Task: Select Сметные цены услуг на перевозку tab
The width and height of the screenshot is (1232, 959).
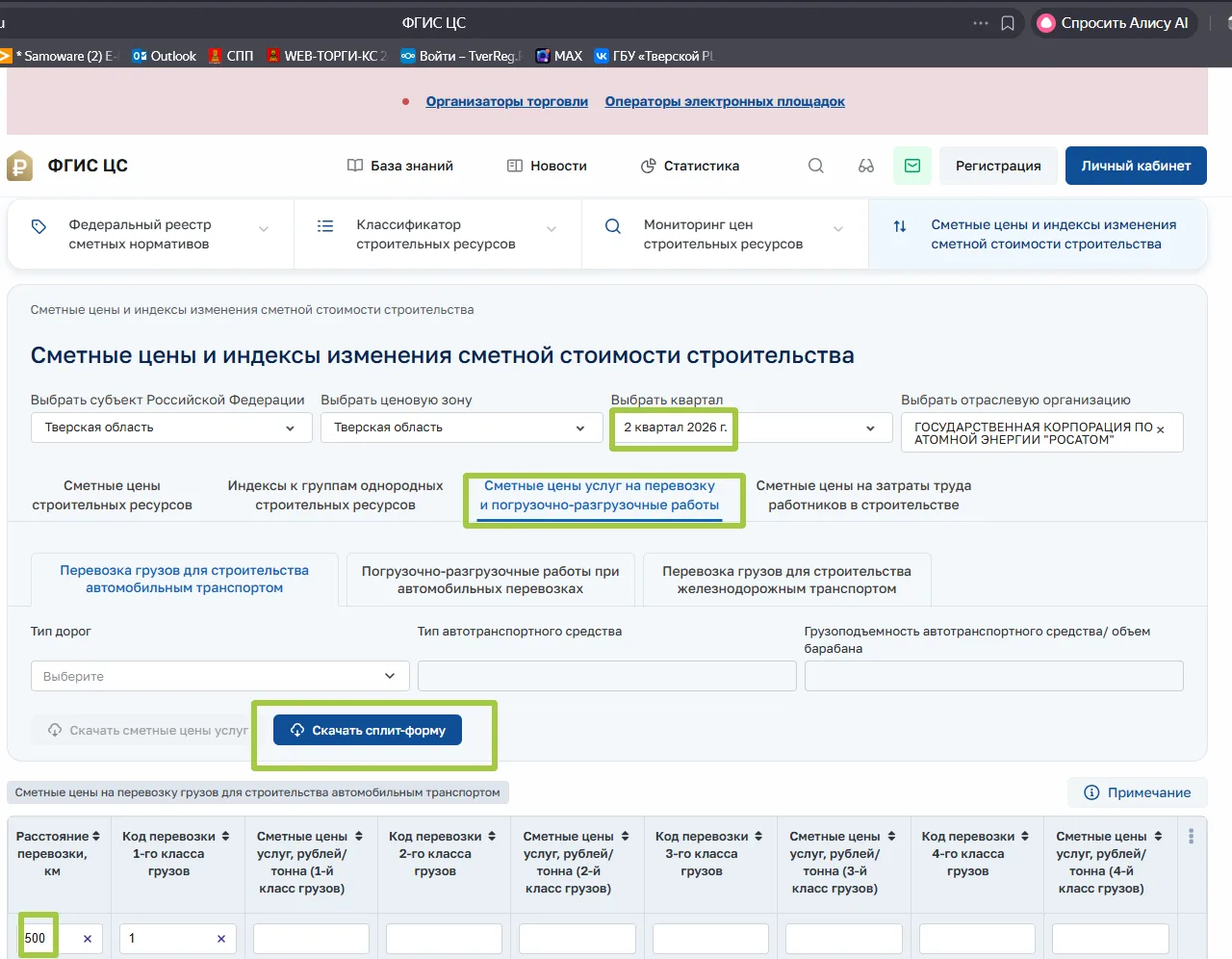Action: pos(600,495)
